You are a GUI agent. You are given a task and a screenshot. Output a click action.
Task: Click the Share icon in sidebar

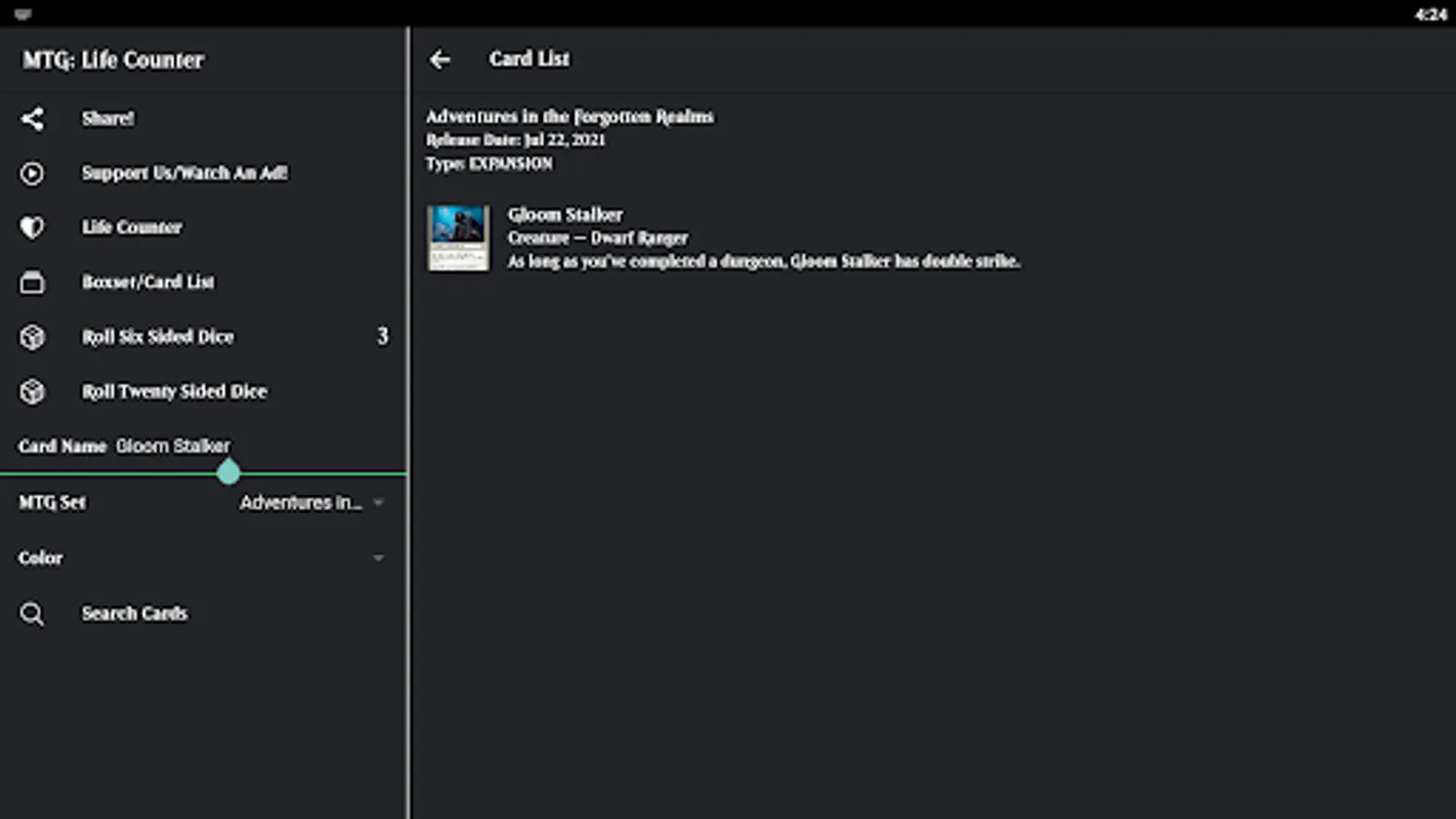click(32, 118)
